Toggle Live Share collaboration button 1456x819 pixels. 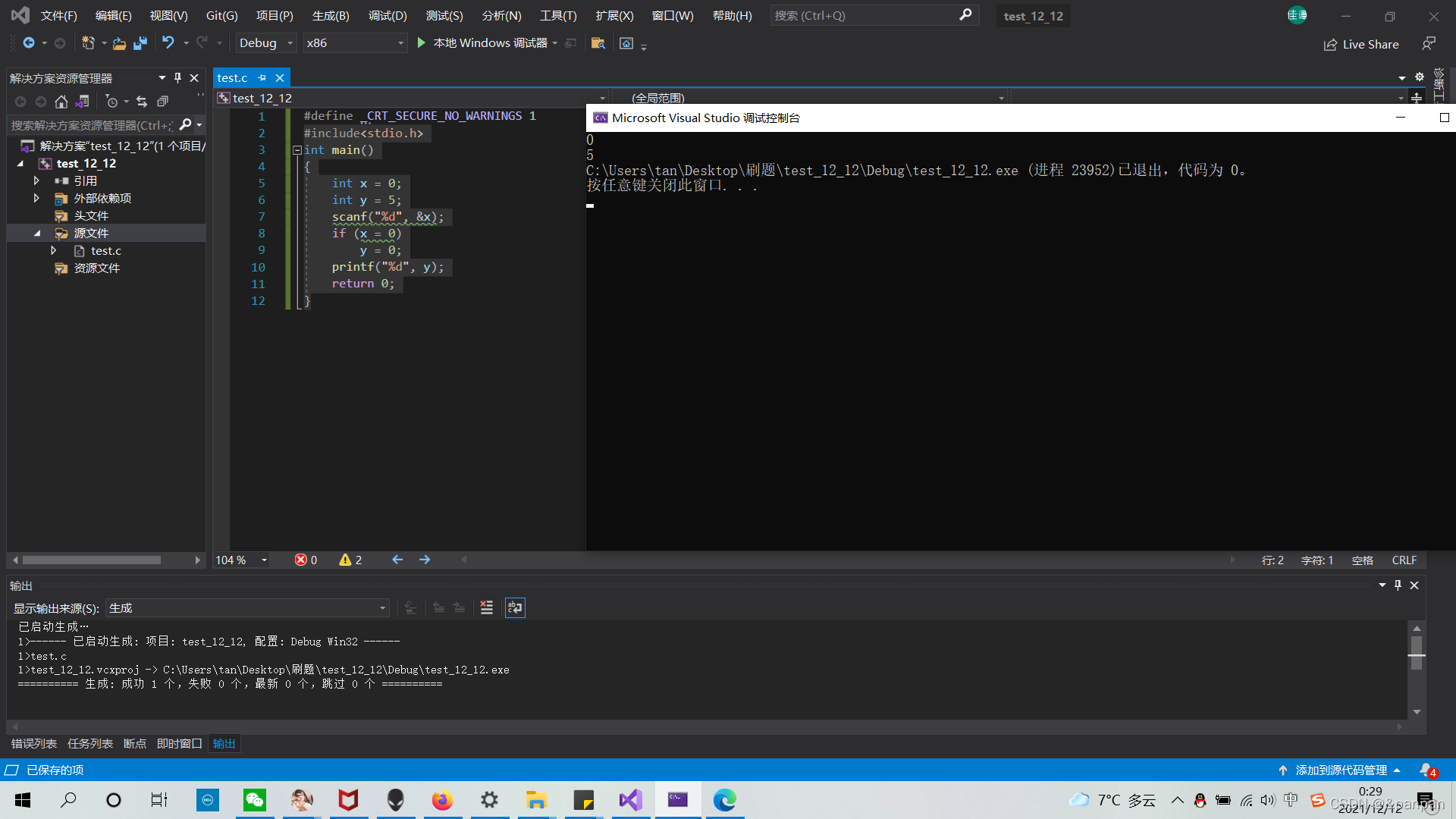point(1362,43)
